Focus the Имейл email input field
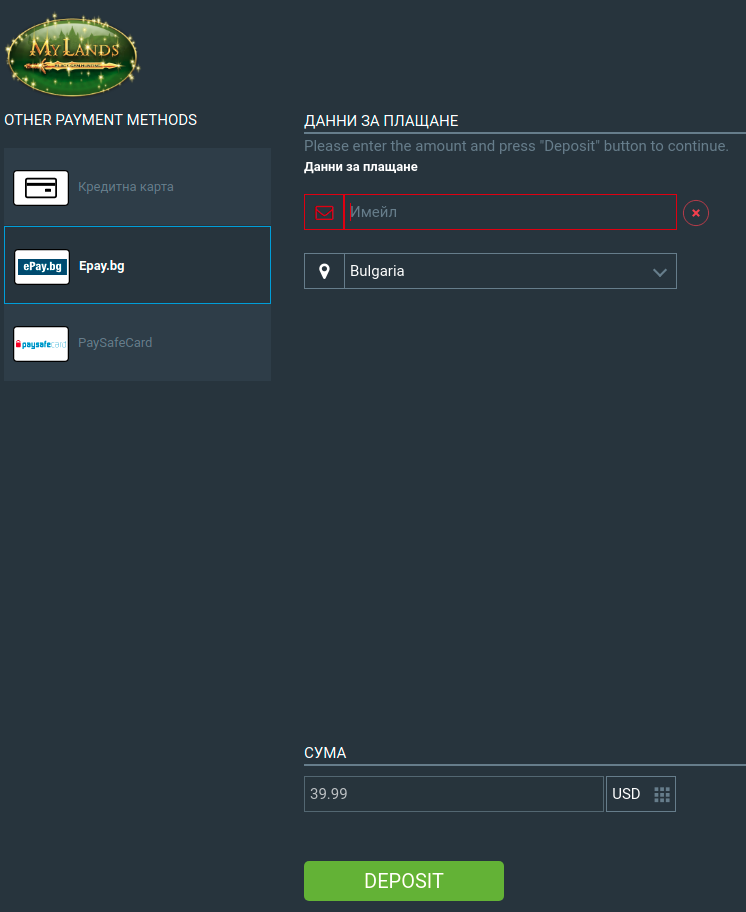Viewport: 746px width, 912px height. click(x=511, y=212)
